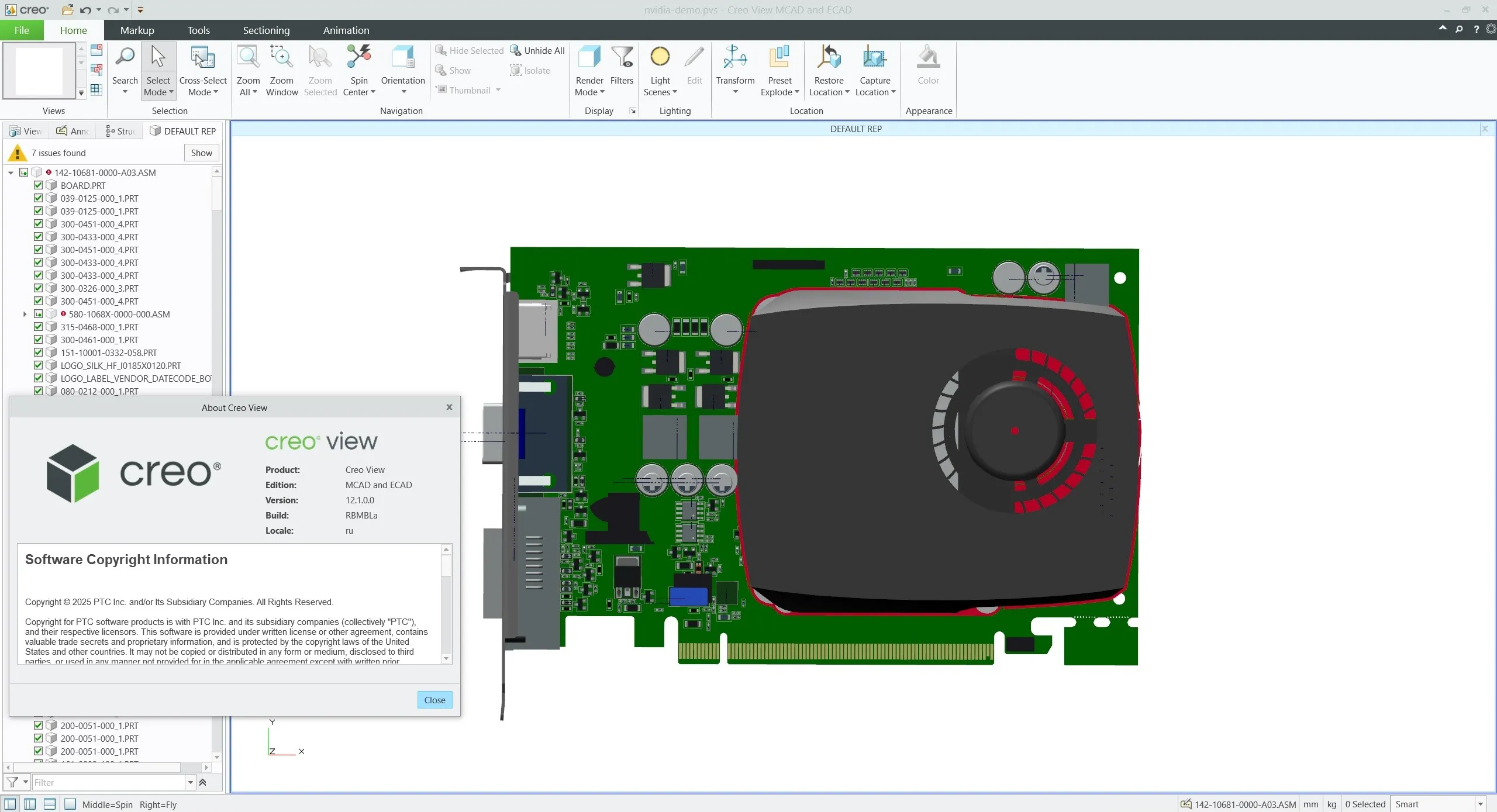Screen dimensions: 1497x812
Task: Expand the 580-1068X-0000-000.ASM tree node
Action: click(25, 315)
